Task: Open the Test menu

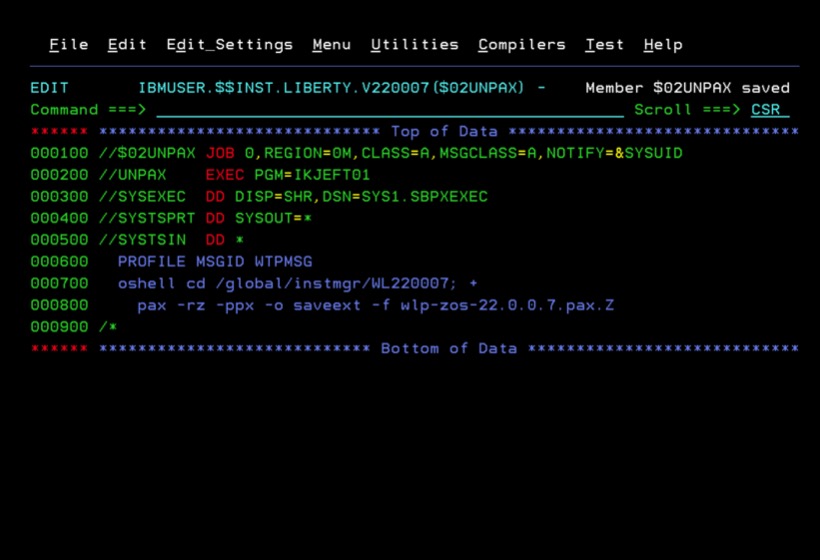Action: point(605,45)
